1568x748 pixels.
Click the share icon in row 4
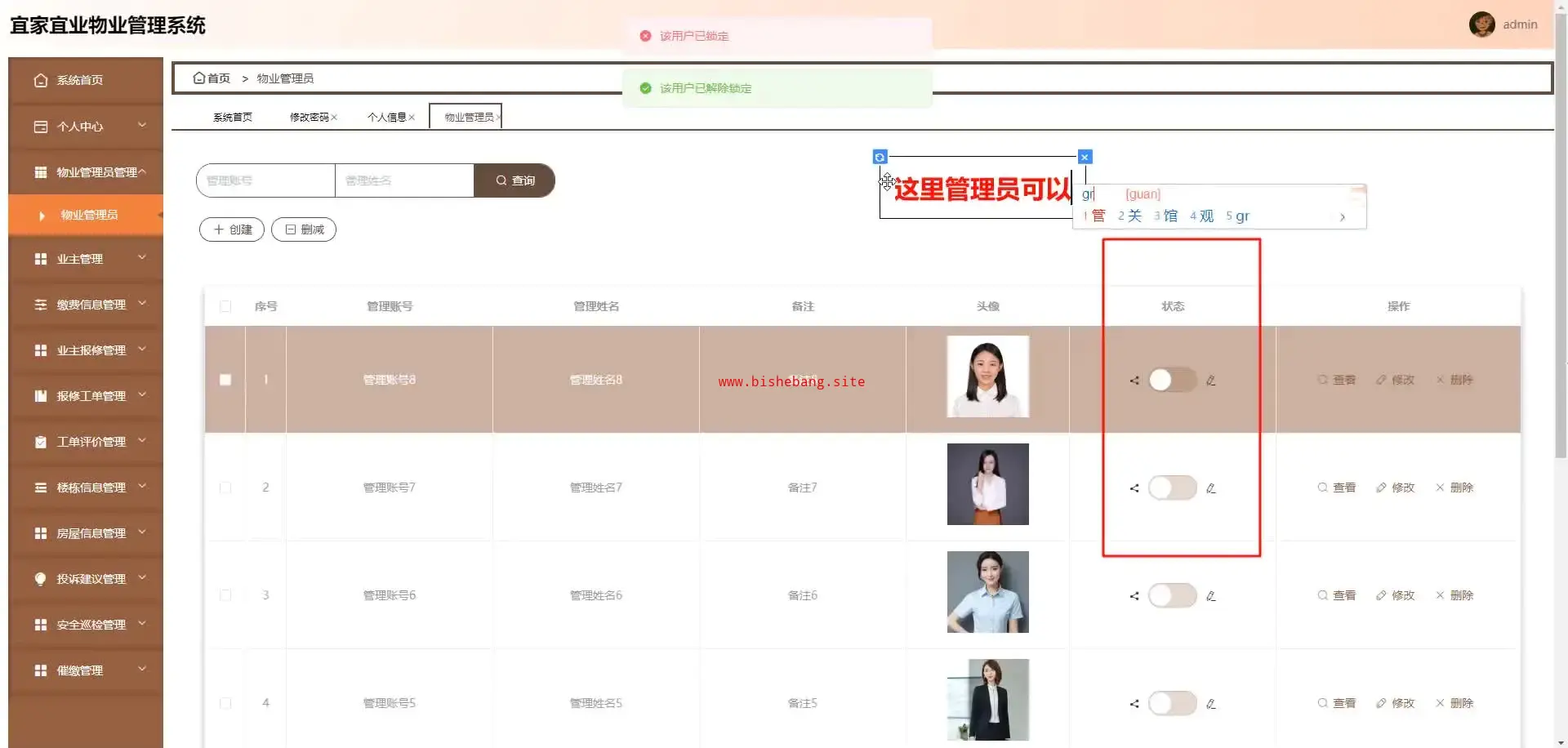[x=1134, y=704]
